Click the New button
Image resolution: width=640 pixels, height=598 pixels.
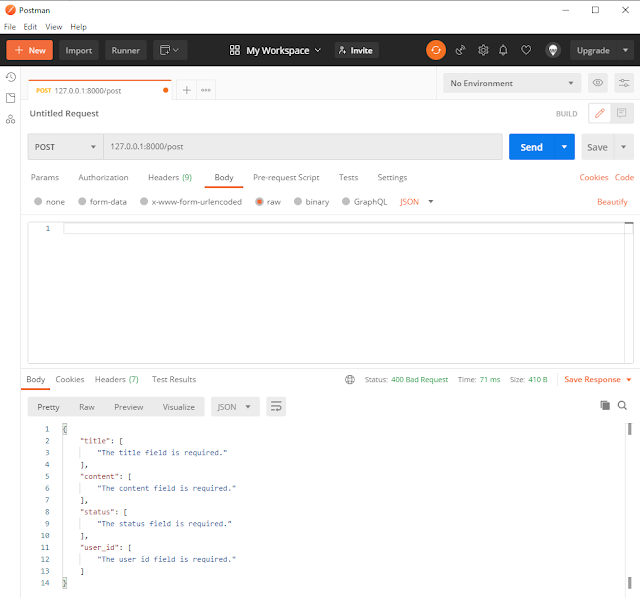tap(29, 50)
